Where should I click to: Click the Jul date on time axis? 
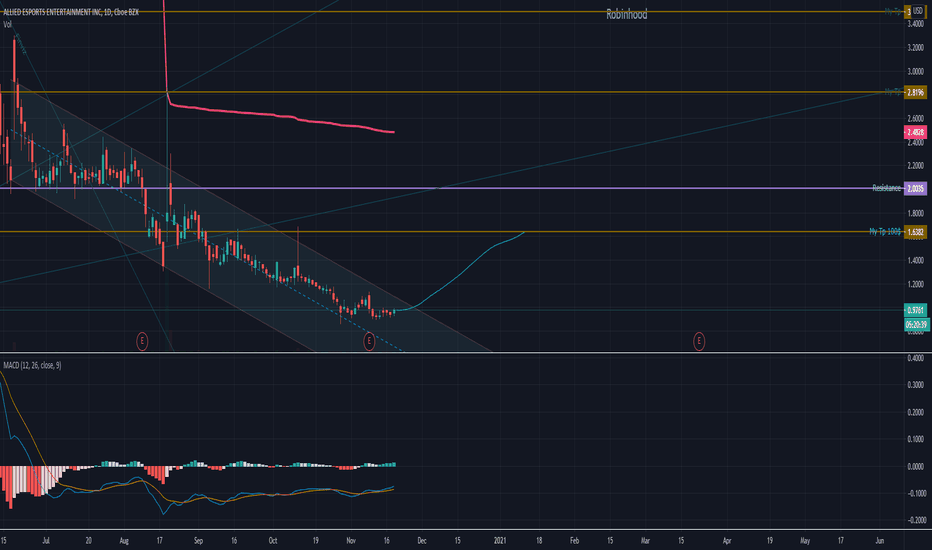point(46,540)
